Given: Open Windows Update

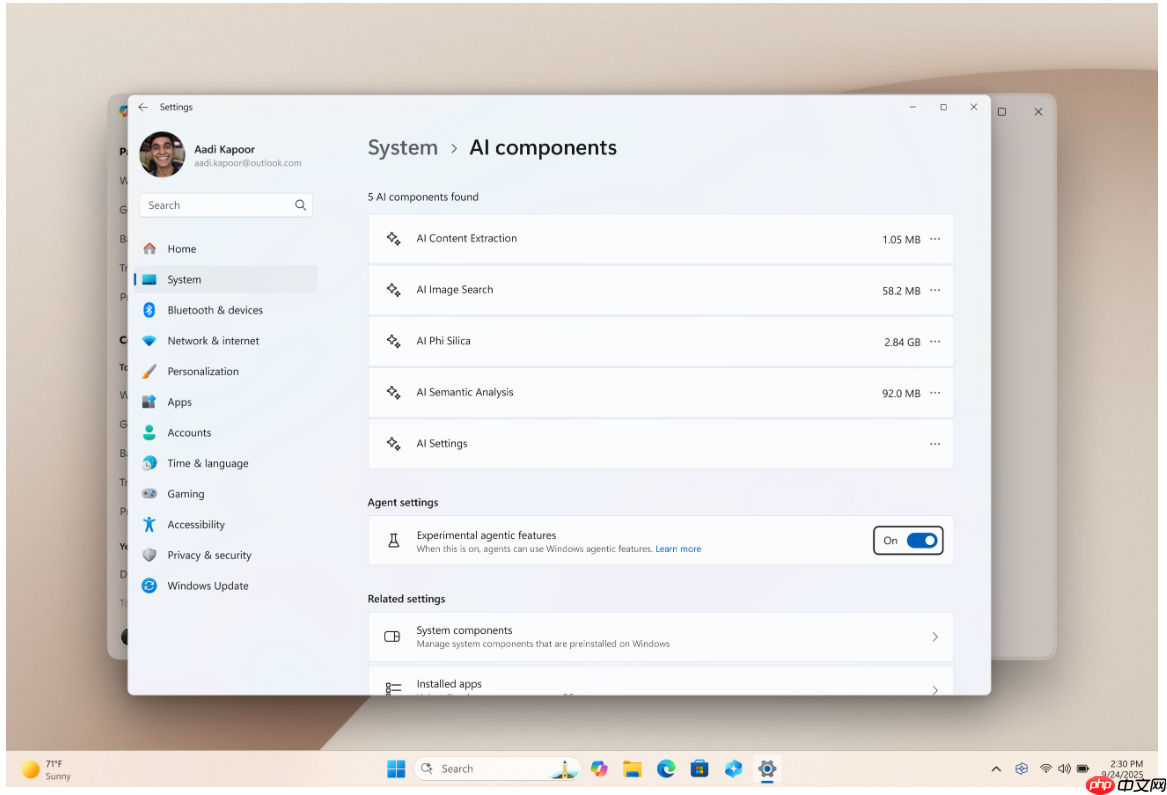Looking at the screenshot, I should (x=206, y=585).
